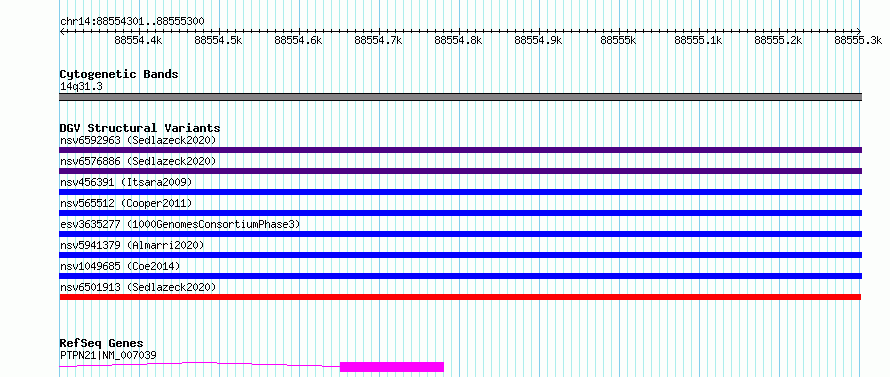
Task: Click the Cytogenetic Bands track title
Action: click(119, 74)
